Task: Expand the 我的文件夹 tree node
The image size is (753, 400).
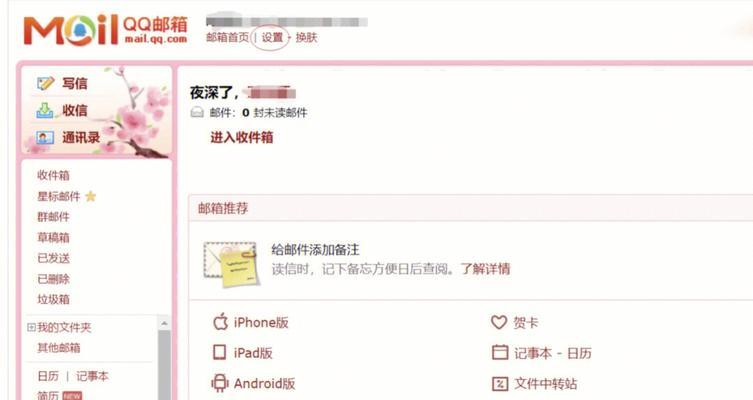Action: pos(31,327)
